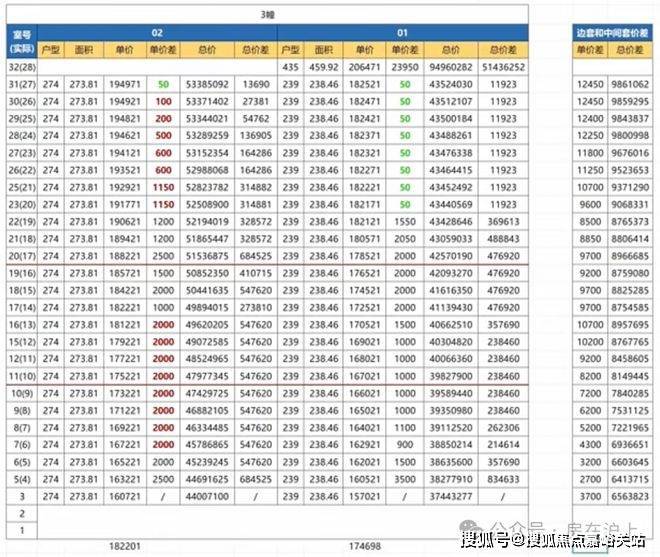Click total price cell 44007100
The image size is (660, 557).
coord(207,495)
